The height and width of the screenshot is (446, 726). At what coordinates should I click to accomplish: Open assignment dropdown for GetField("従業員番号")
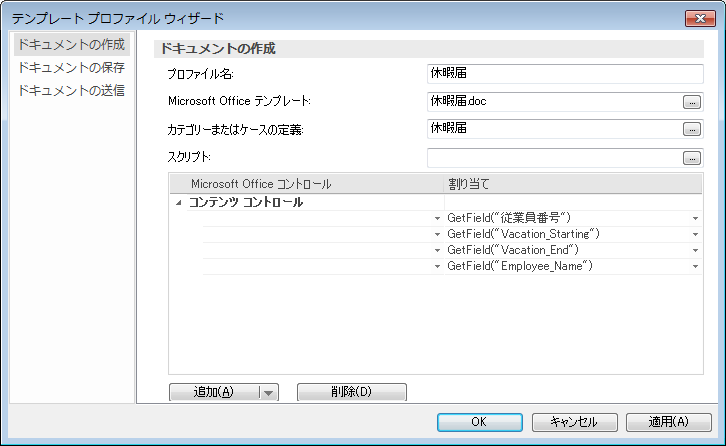695,218
